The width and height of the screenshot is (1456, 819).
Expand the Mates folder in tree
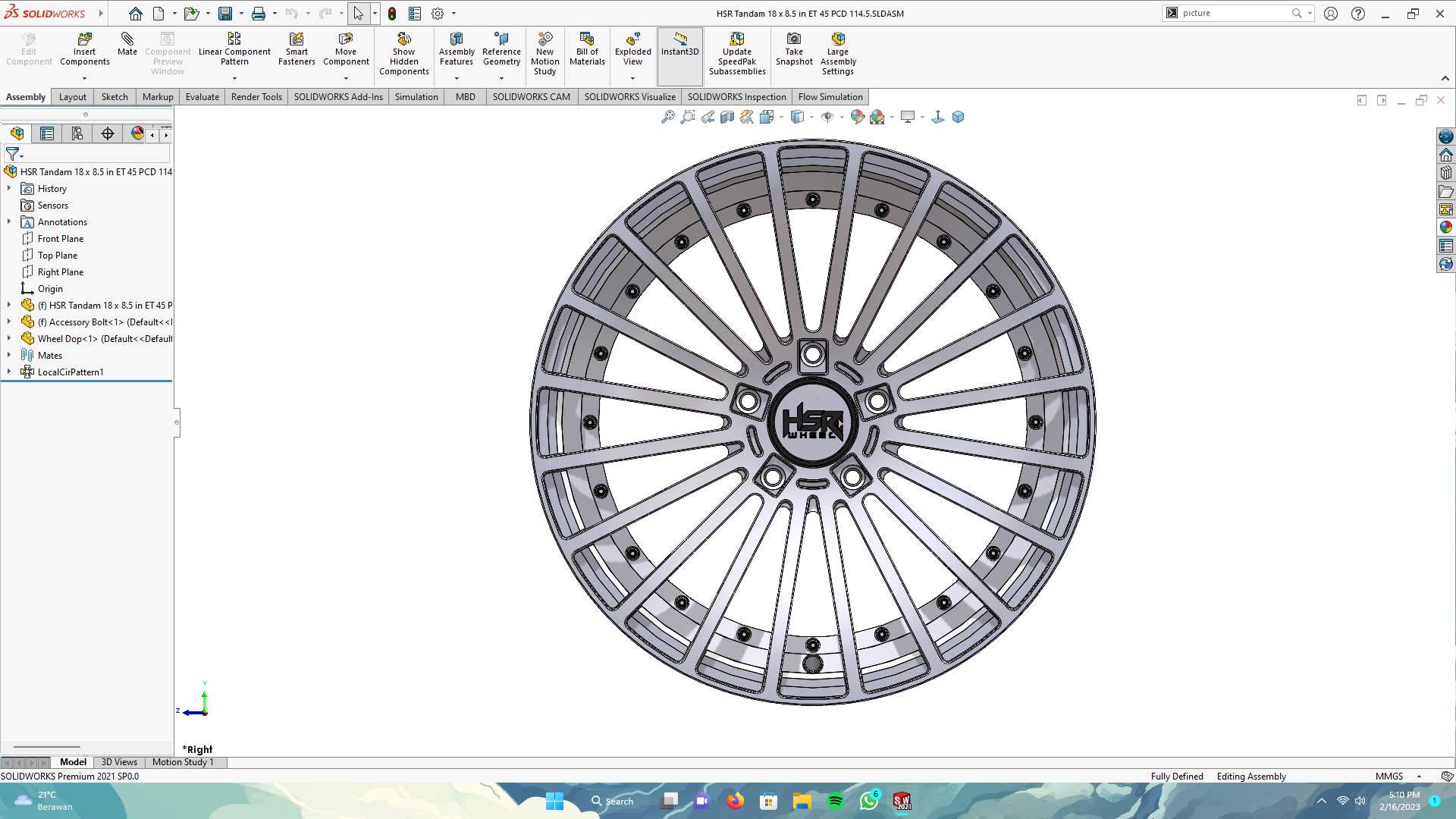click(9, 355)
